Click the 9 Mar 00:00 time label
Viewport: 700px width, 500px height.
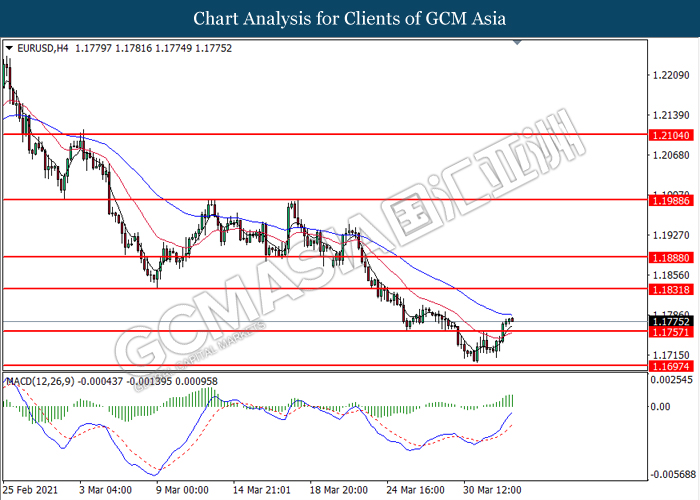(x=181, y=491)
